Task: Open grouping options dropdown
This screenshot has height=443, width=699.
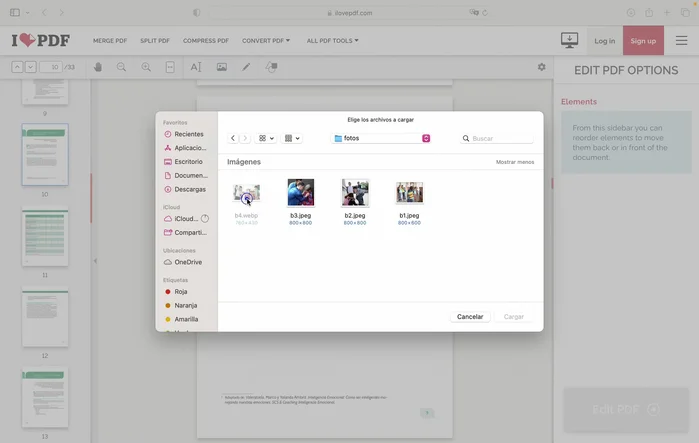Action: pos(292,138)
